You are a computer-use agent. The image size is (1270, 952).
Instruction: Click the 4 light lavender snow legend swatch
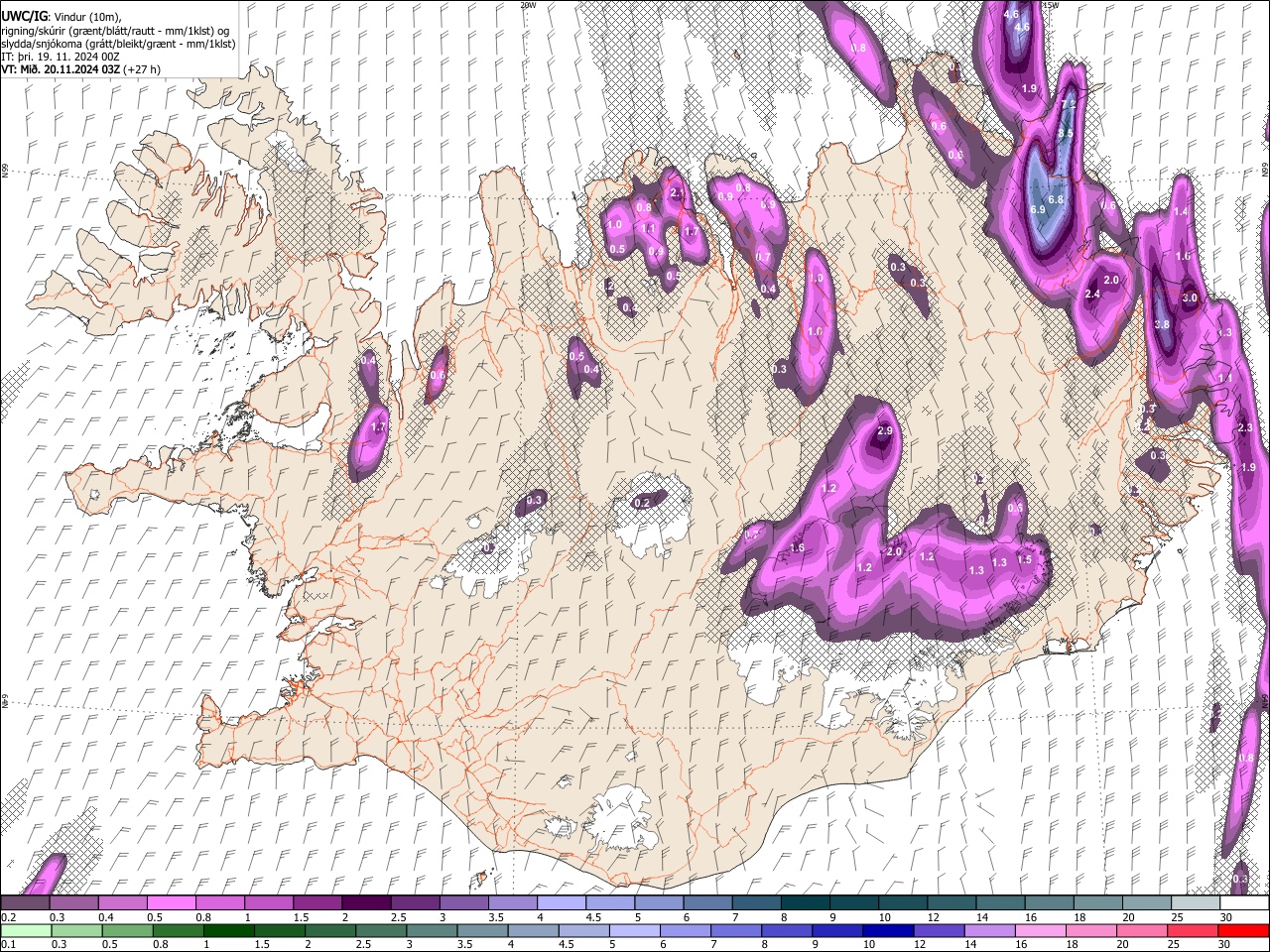click(562, 902)
